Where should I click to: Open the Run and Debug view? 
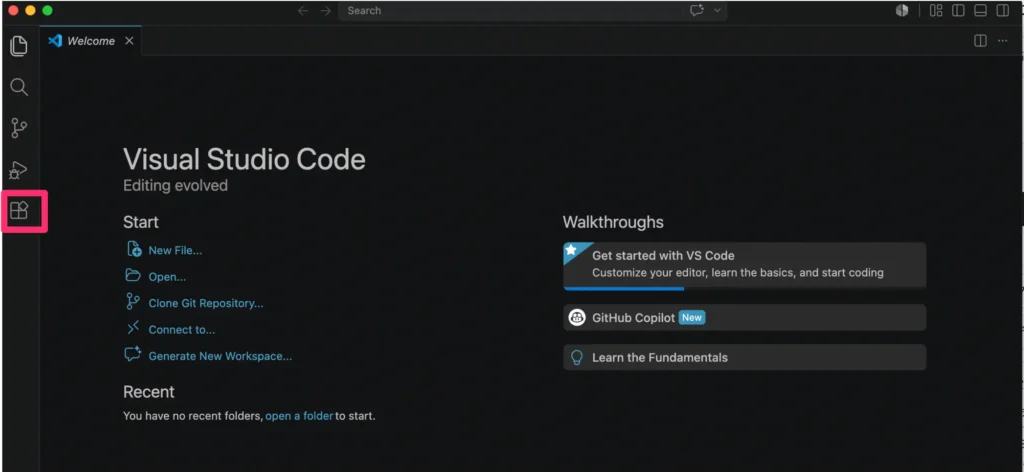18,170
